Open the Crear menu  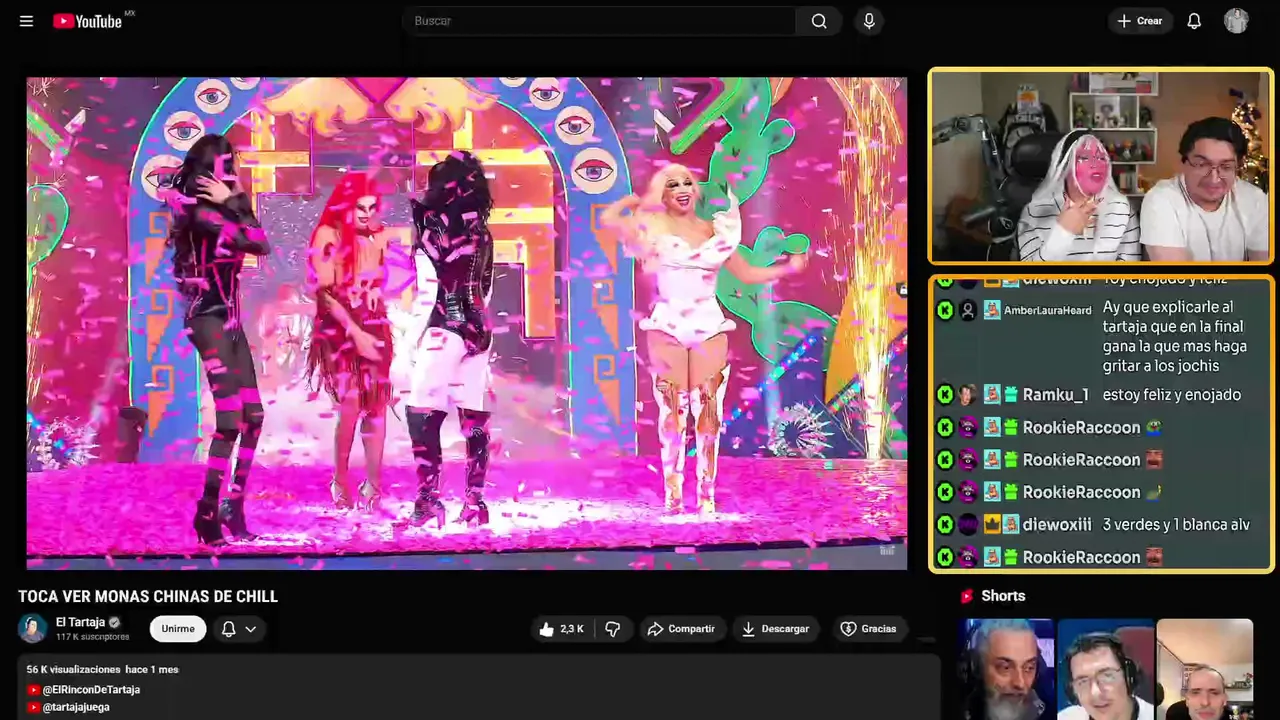tap(1140, 21)
